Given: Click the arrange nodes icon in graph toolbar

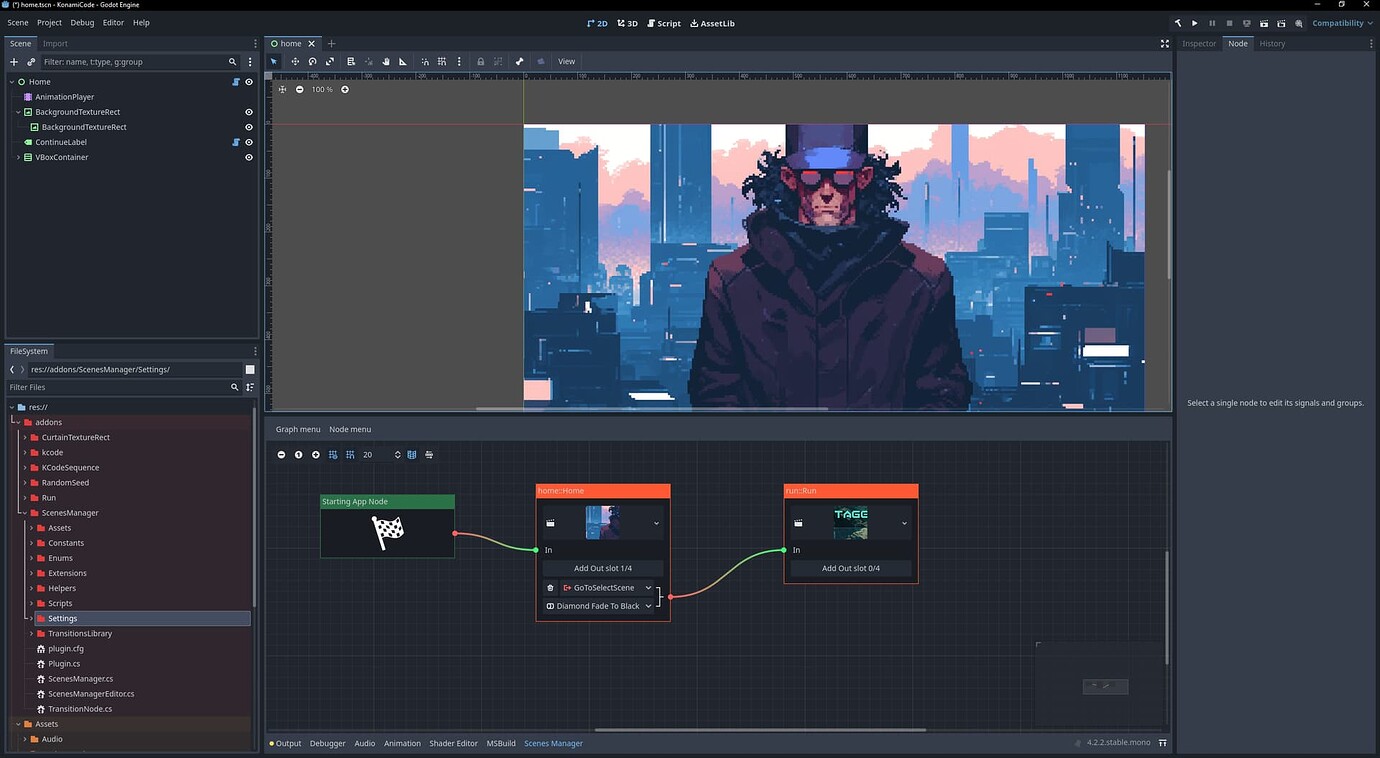Looking at the screenshot, I should click(429, 454).
